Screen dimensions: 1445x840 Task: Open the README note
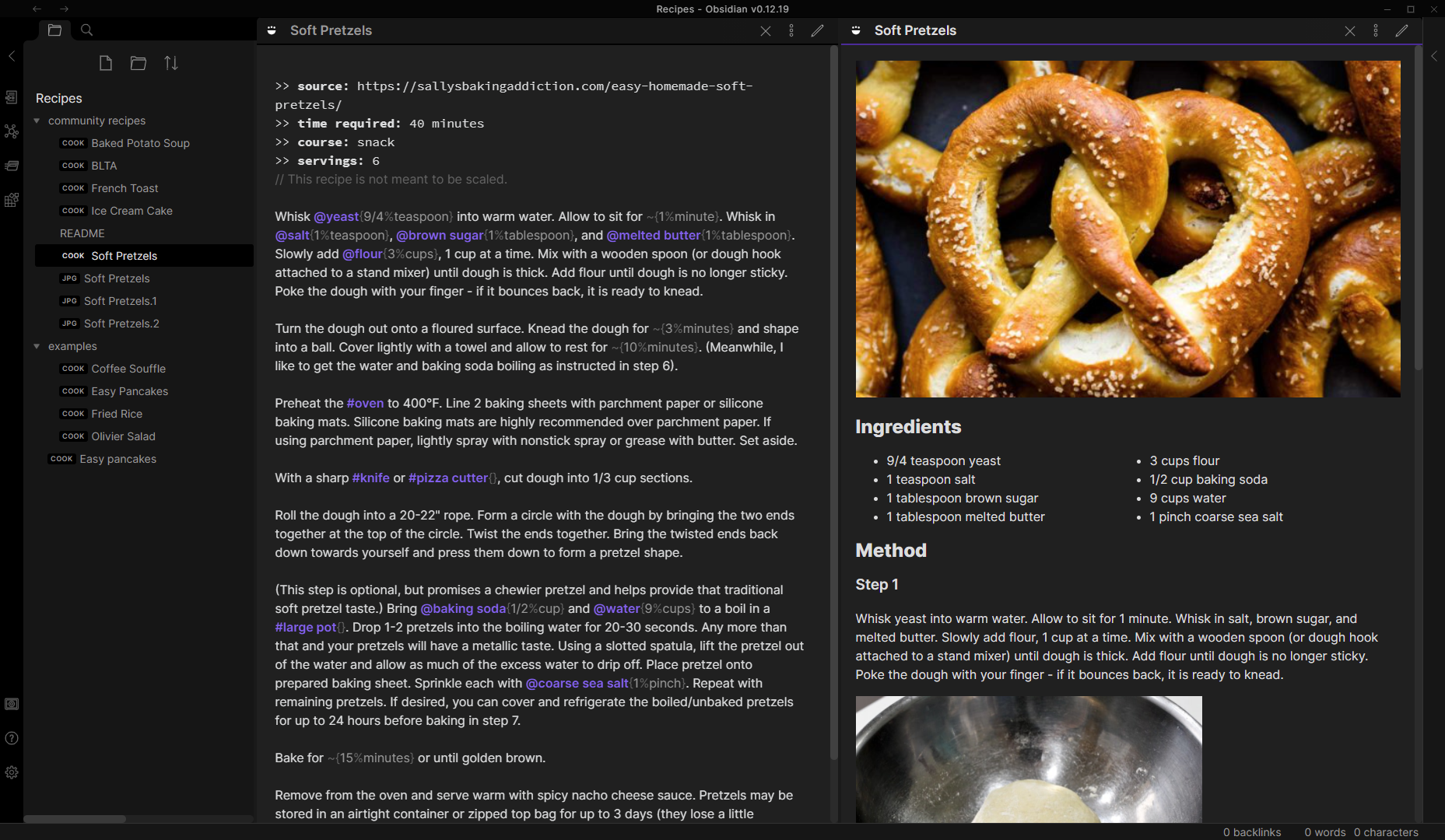[x=144, y=233]
